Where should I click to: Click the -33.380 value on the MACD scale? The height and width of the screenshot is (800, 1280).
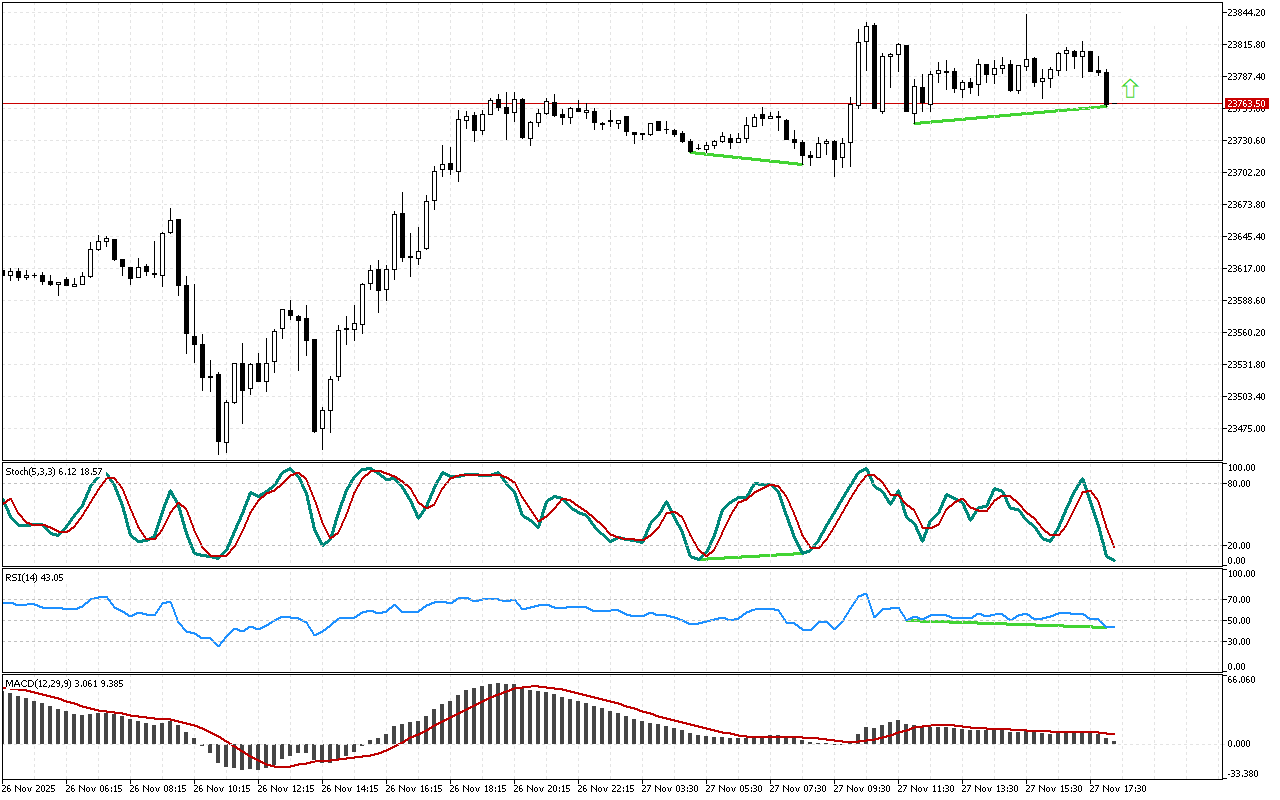pyautogui.click(x=1241, y=773)
